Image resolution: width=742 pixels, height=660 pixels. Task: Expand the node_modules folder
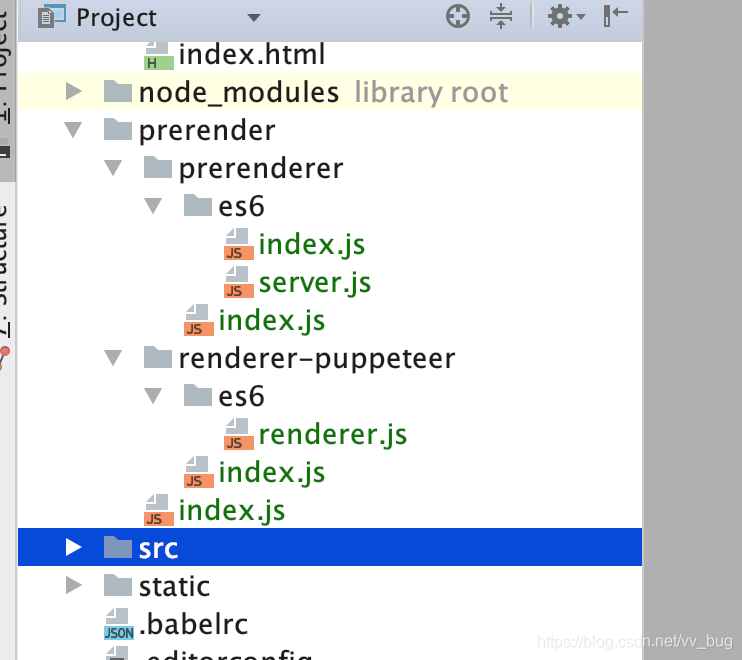click(x=73, y=91)
